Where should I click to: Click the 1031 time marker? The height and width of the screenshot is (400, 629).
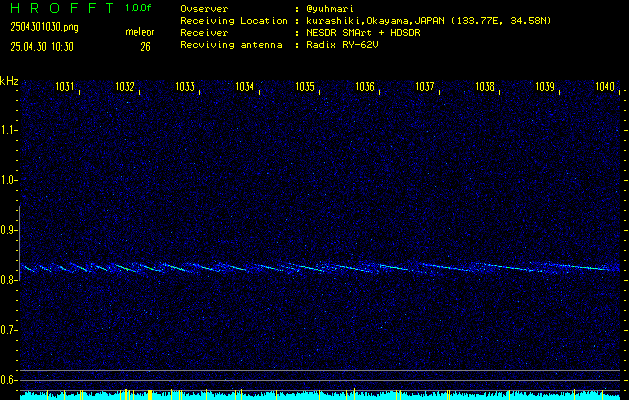tap(65, 86)
